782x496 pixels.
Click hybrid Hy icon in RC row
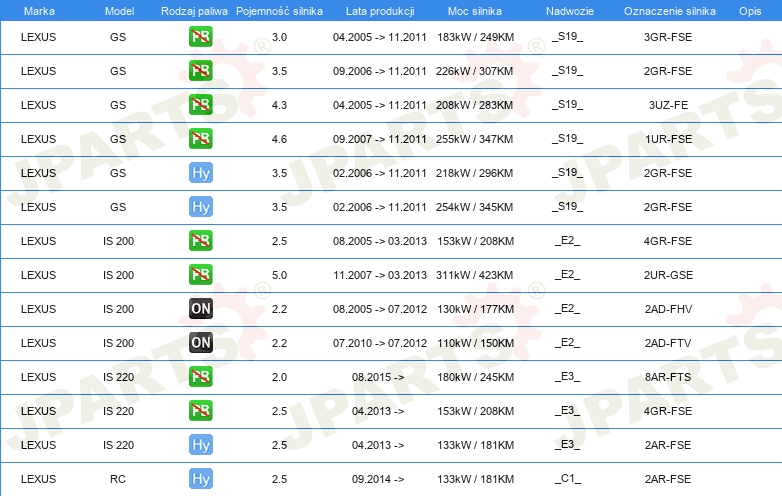tap(200, 479)
